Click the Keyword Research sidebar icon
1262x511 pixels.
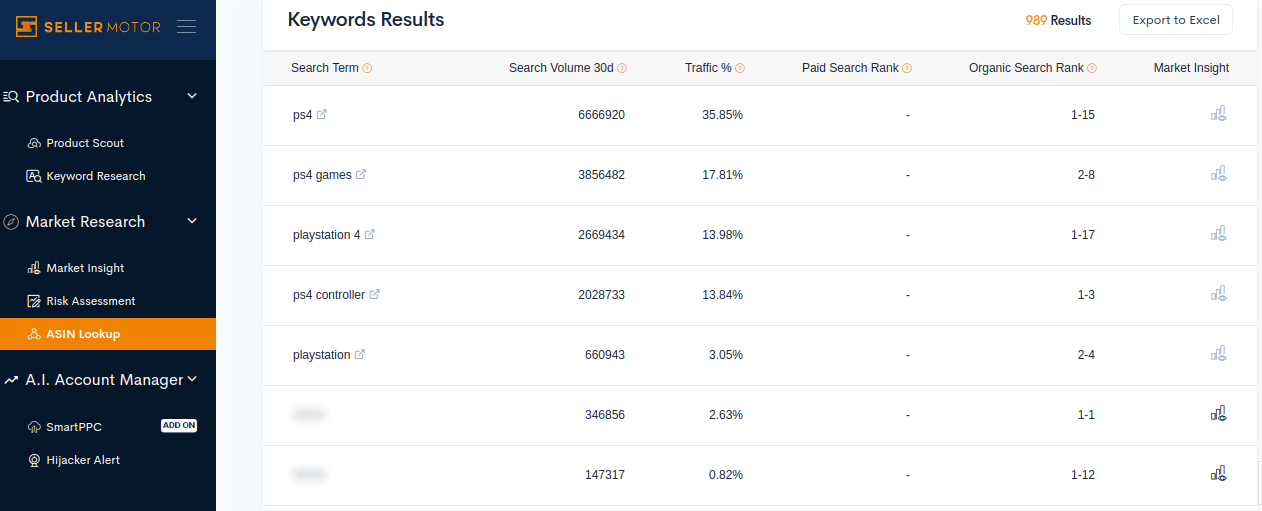click(33, 176)
